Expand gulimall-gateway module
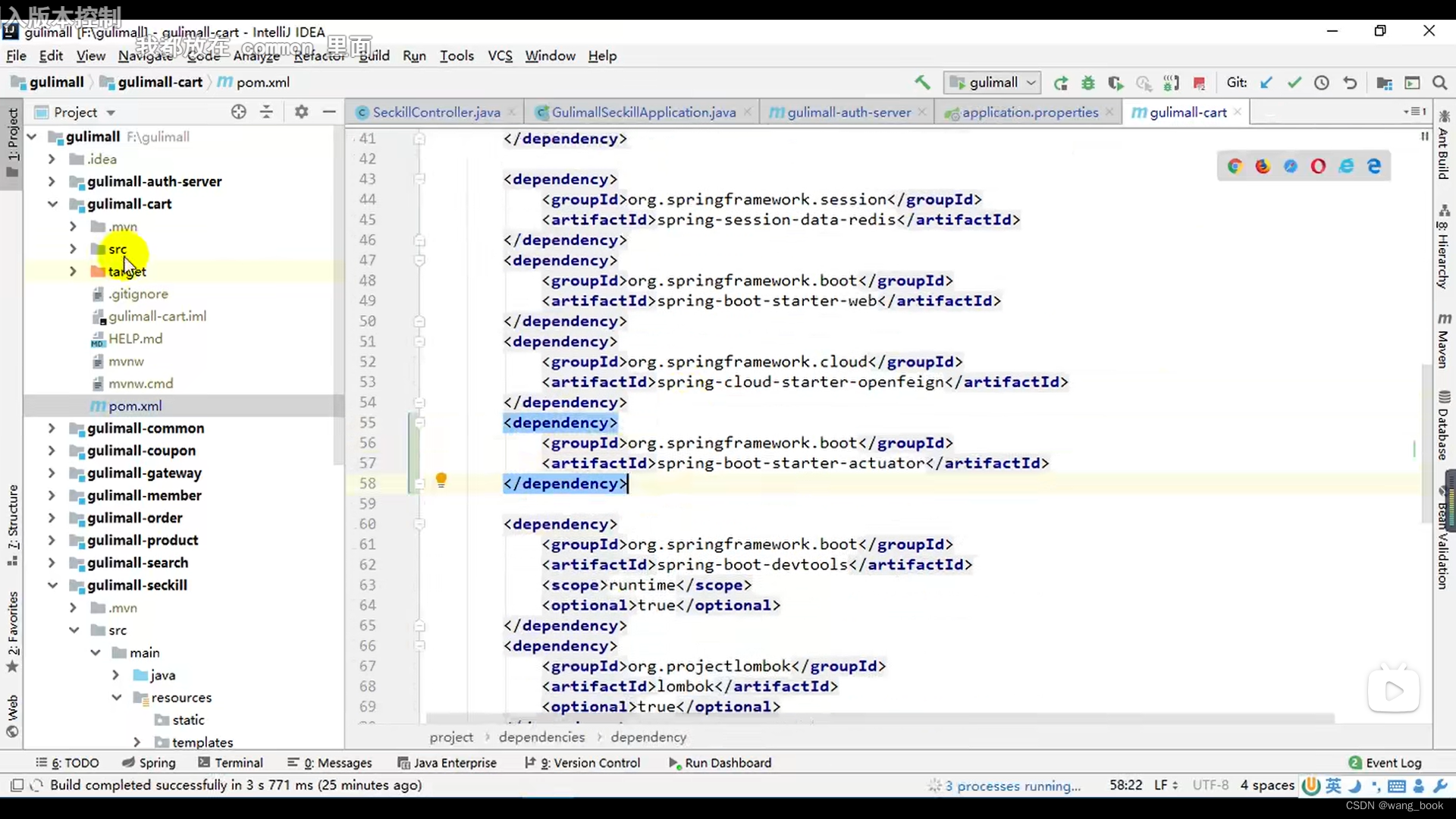 (x=52, y=473)
